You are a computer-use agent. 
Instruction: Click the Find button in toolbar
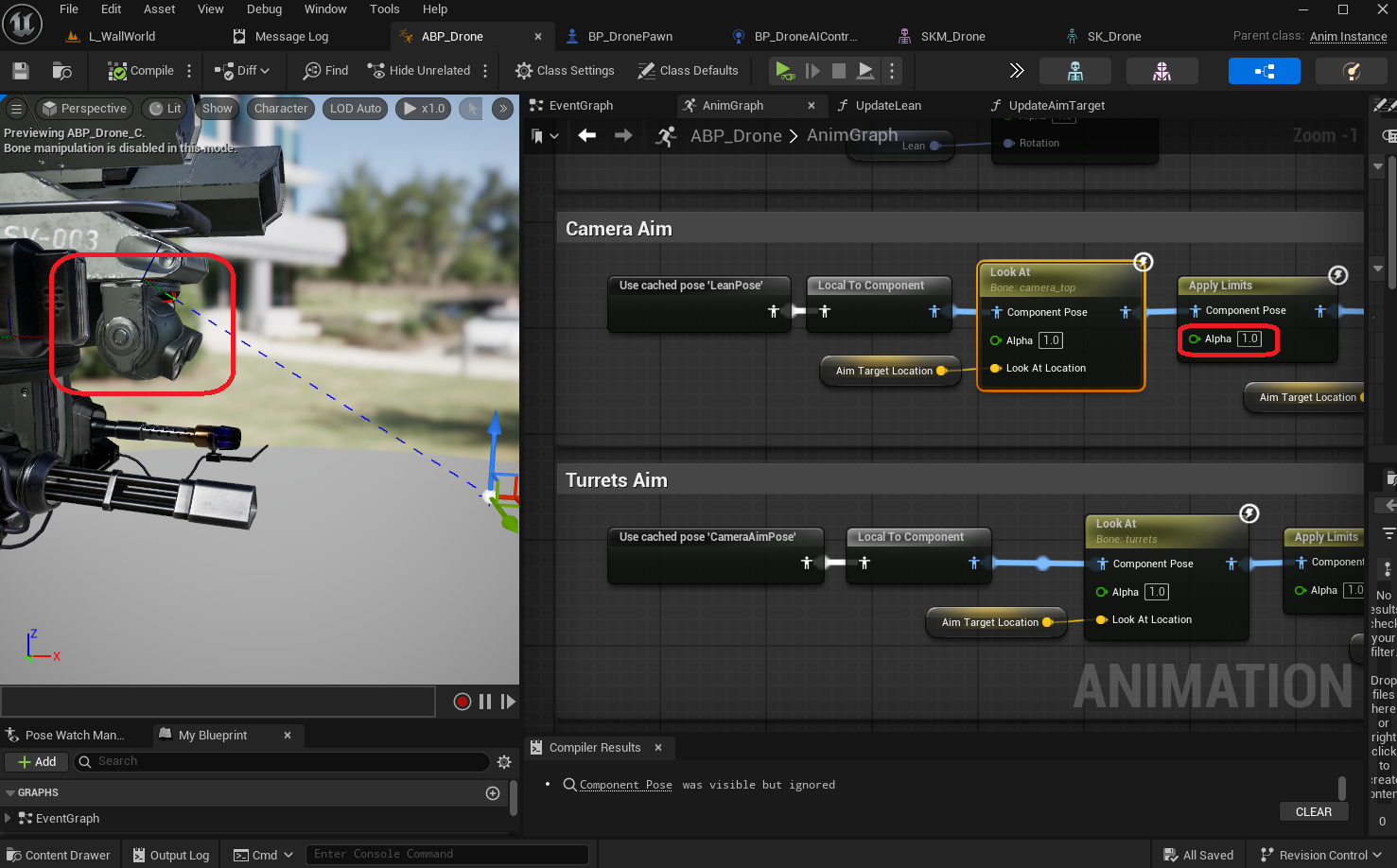[x=325, y=71]
